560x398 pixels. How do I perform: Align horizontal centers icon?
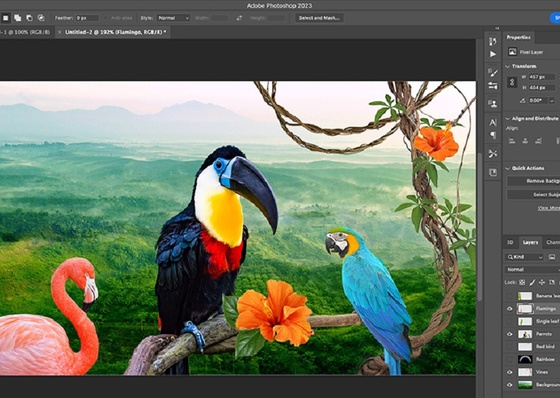pyautogui.click(x=525, y=141)
